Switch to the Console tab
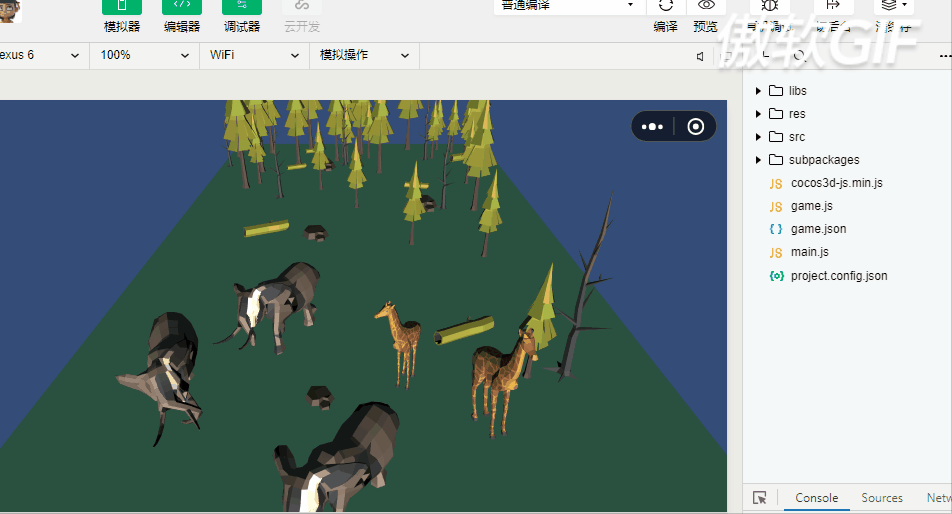The width and height of the screenshot is (952, 514). point(817,498)
